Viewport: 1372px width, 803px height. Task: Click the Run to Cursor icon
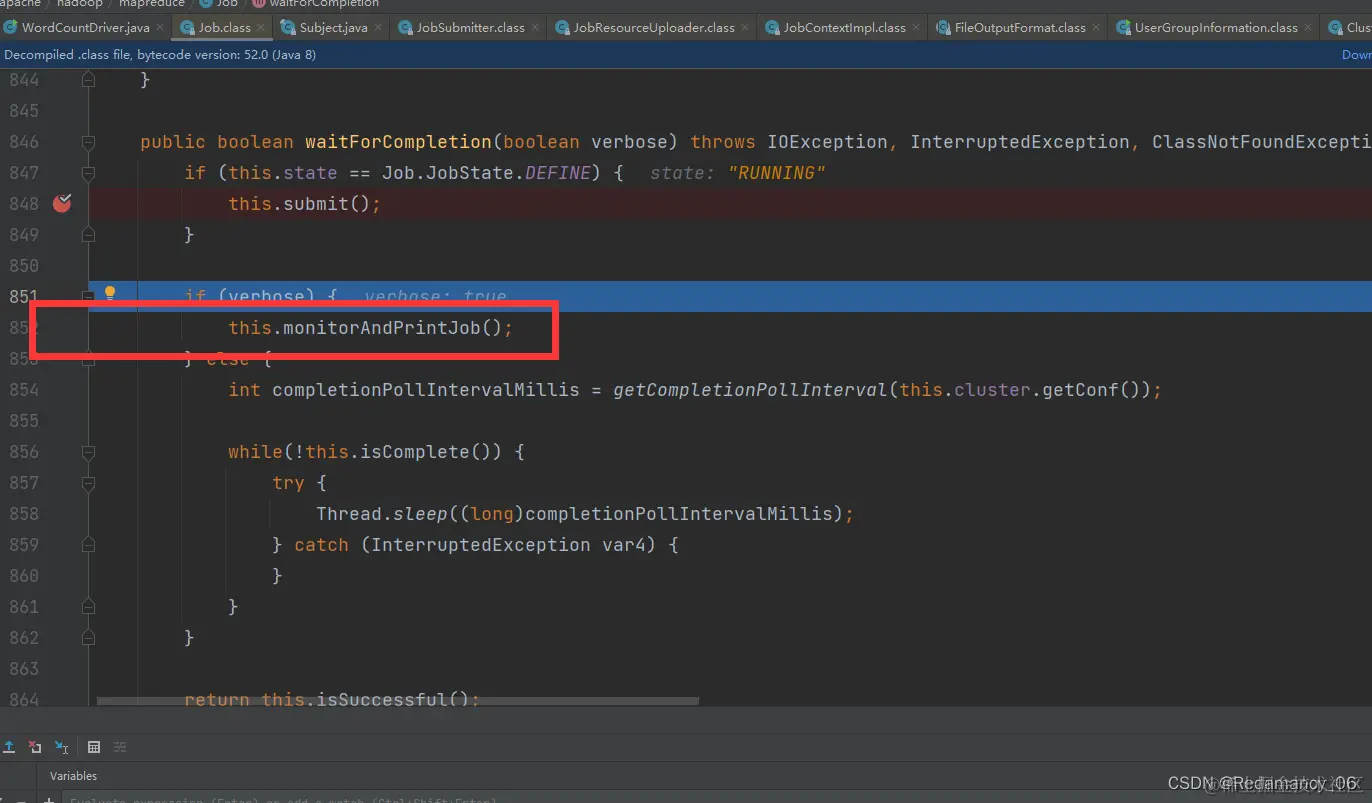(x=62, y=747)
